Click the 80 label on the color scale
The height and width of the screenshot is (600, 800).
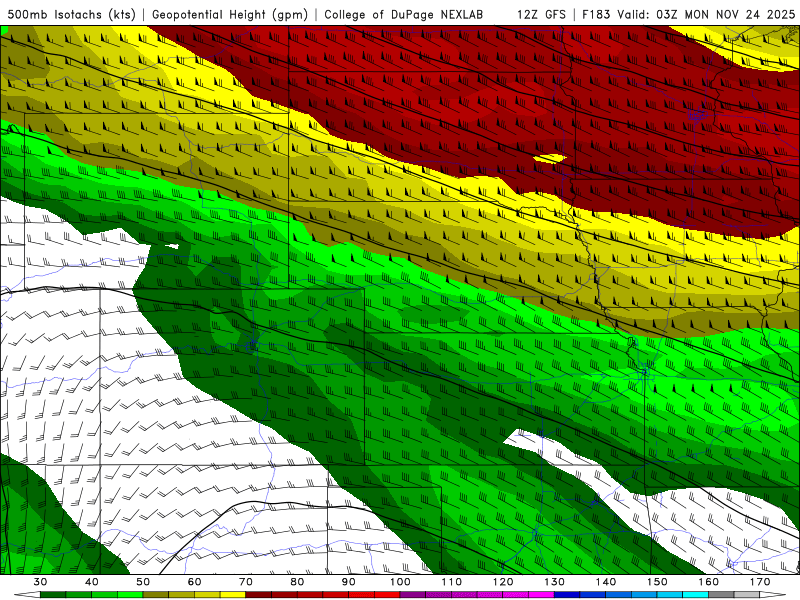click(x=297, y=582)
